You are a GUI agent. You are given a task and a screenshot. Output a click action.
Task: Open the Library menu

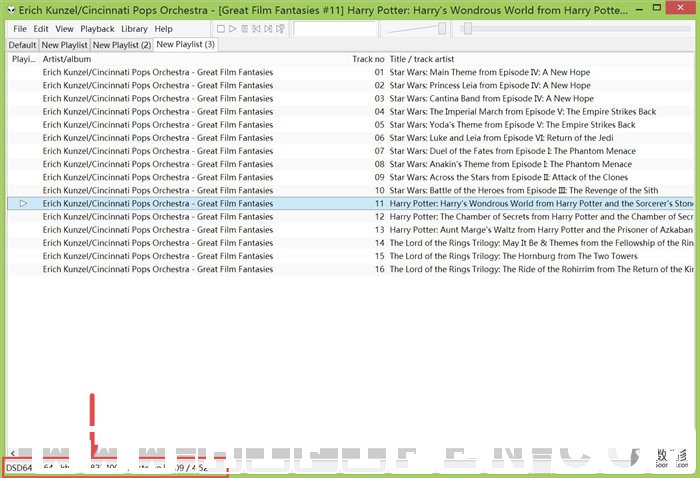[x=134, y=29]
